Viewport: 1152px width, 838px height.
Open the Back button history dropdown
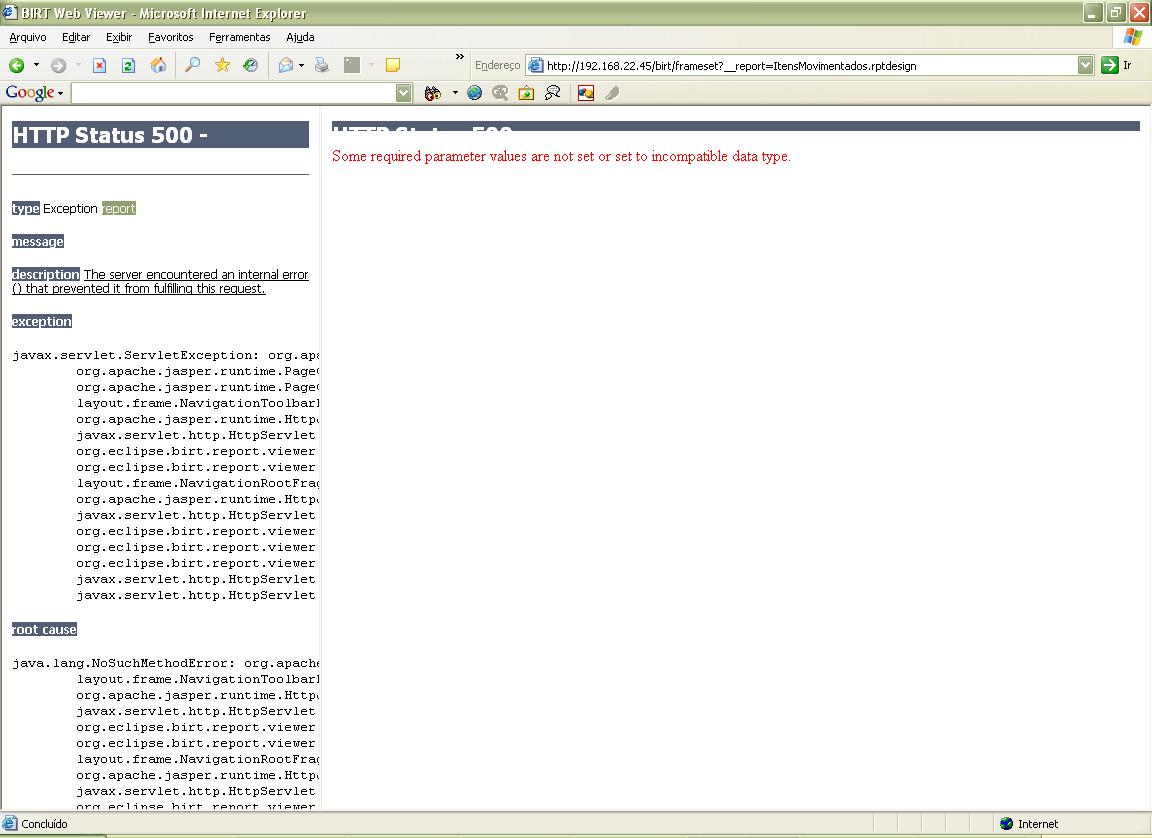pos(36,65)
